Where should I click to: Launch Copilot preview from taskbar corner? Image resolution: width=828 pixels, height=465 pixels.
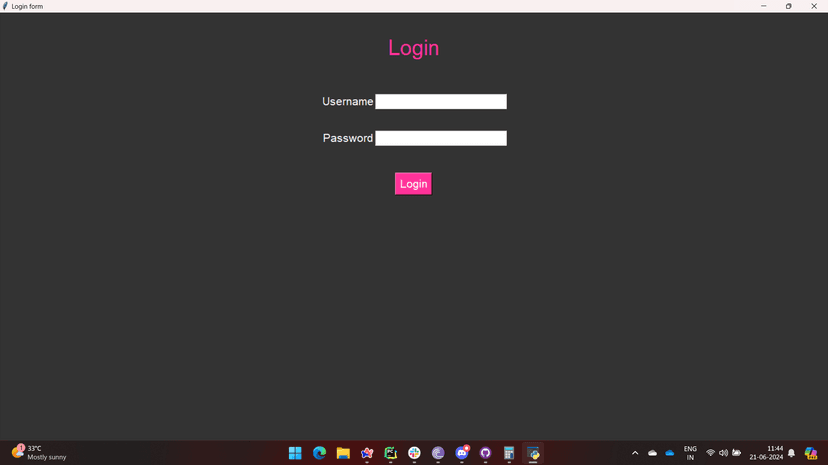point(811,453)
